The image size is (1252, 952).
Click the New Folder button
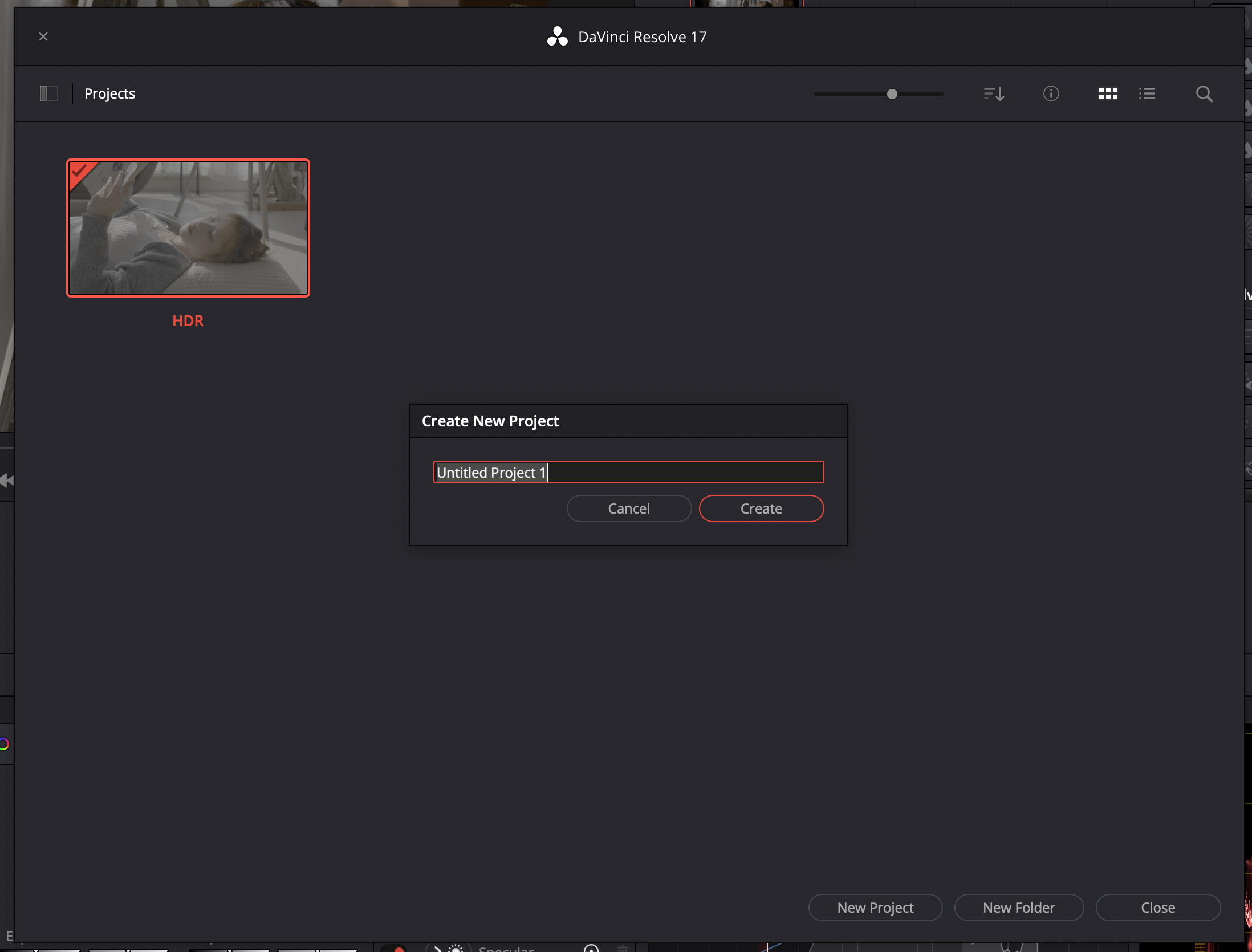tap(1018, 907)
